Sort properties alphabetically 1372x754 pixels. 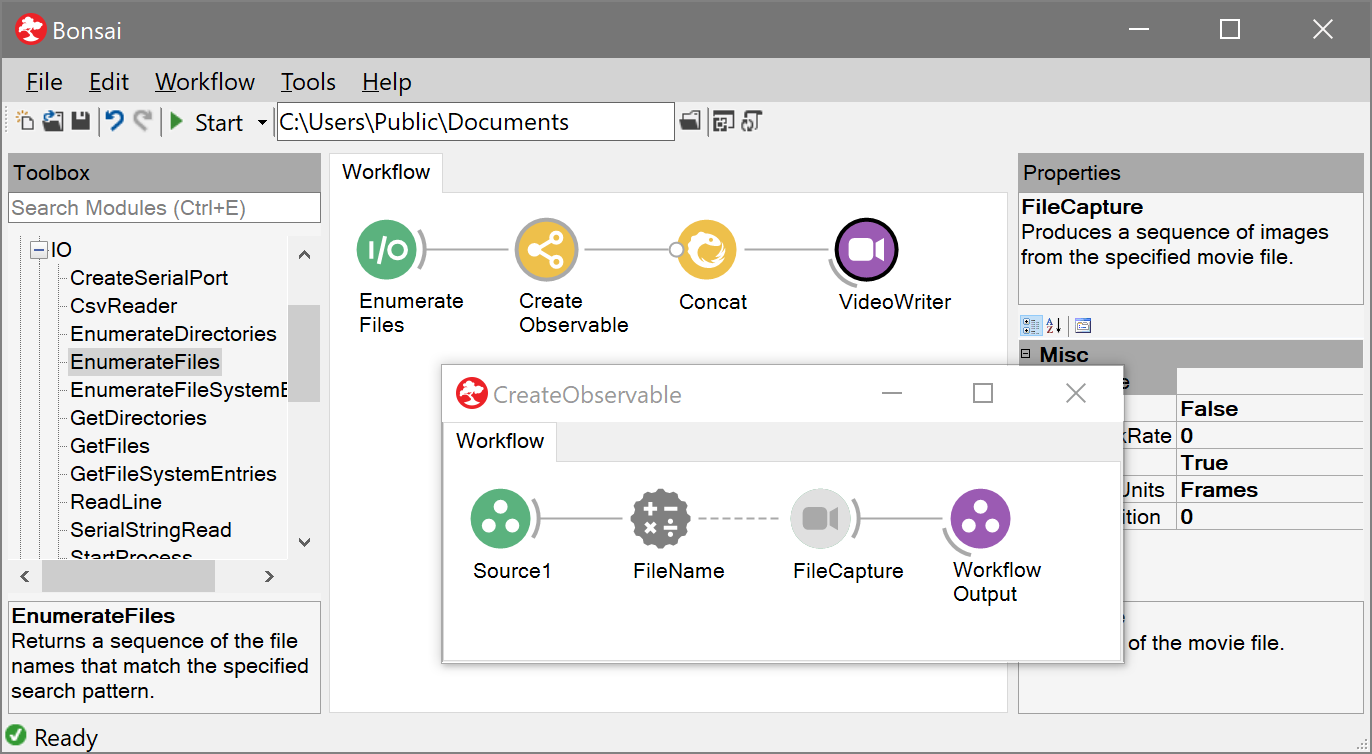coord(1054,325)
